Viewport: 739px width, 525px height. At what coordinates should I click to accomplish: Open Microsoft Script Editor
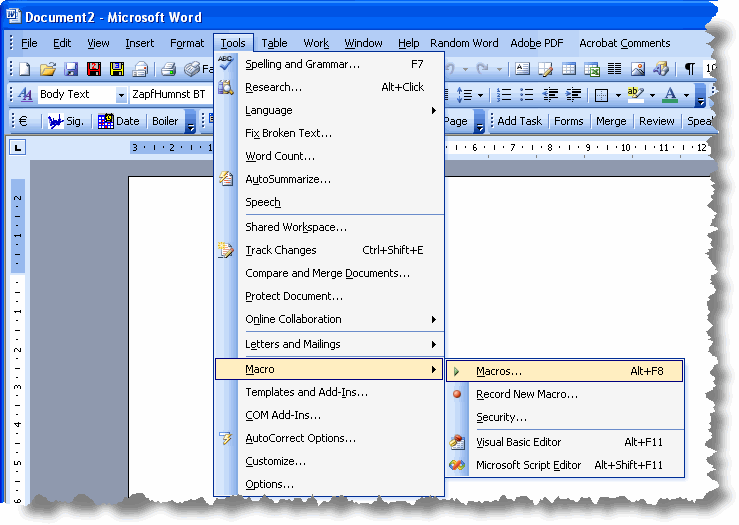[565, 465]
